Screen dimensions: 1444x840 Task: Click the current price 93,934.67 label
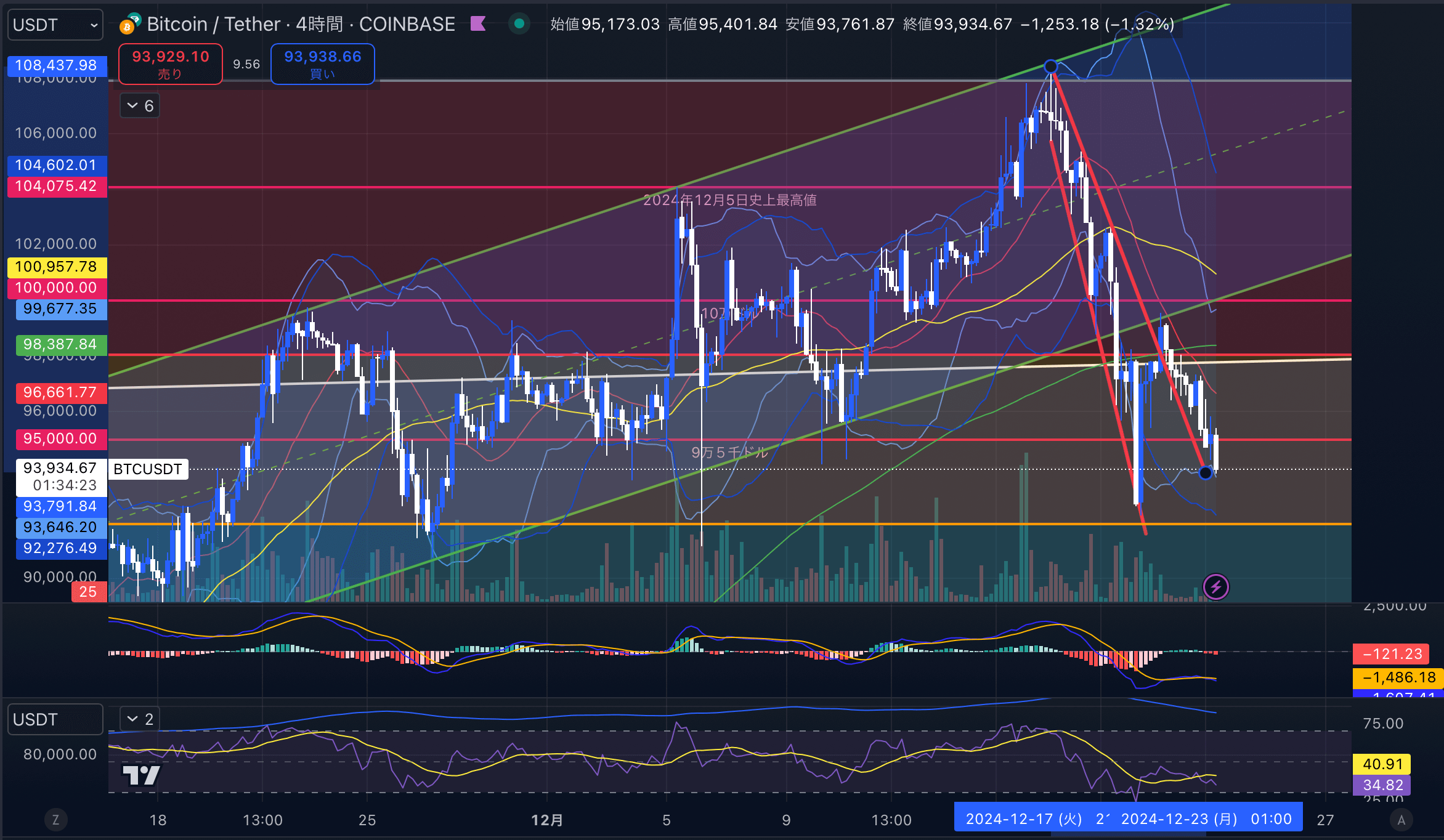tap(60, 468)
